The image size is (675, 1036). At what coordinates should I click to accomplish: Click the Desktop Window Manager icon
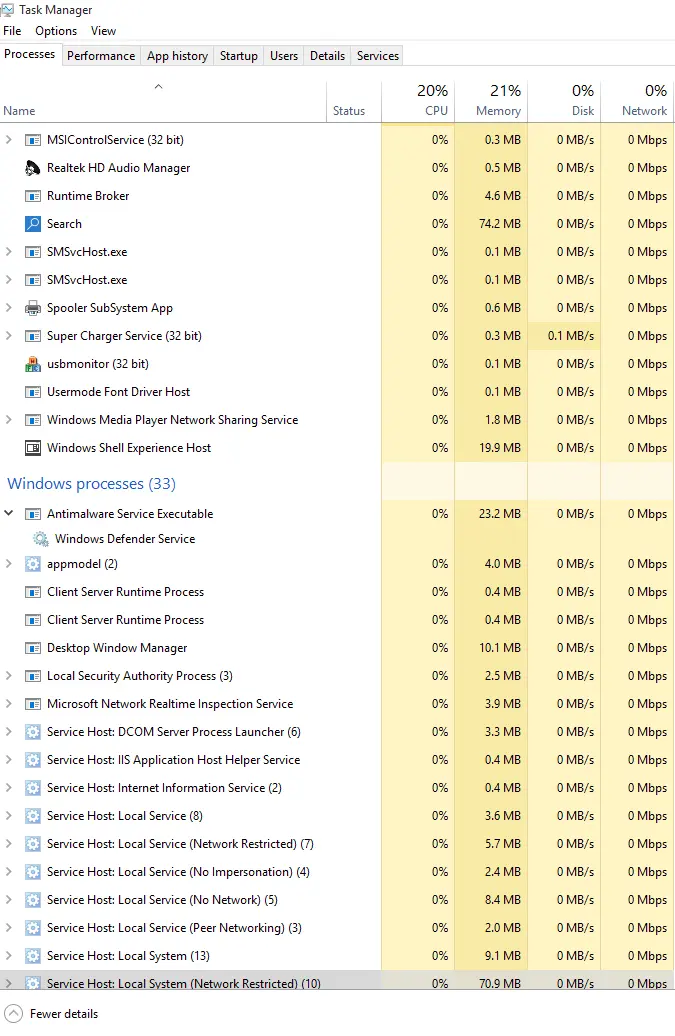coord(32,648)
